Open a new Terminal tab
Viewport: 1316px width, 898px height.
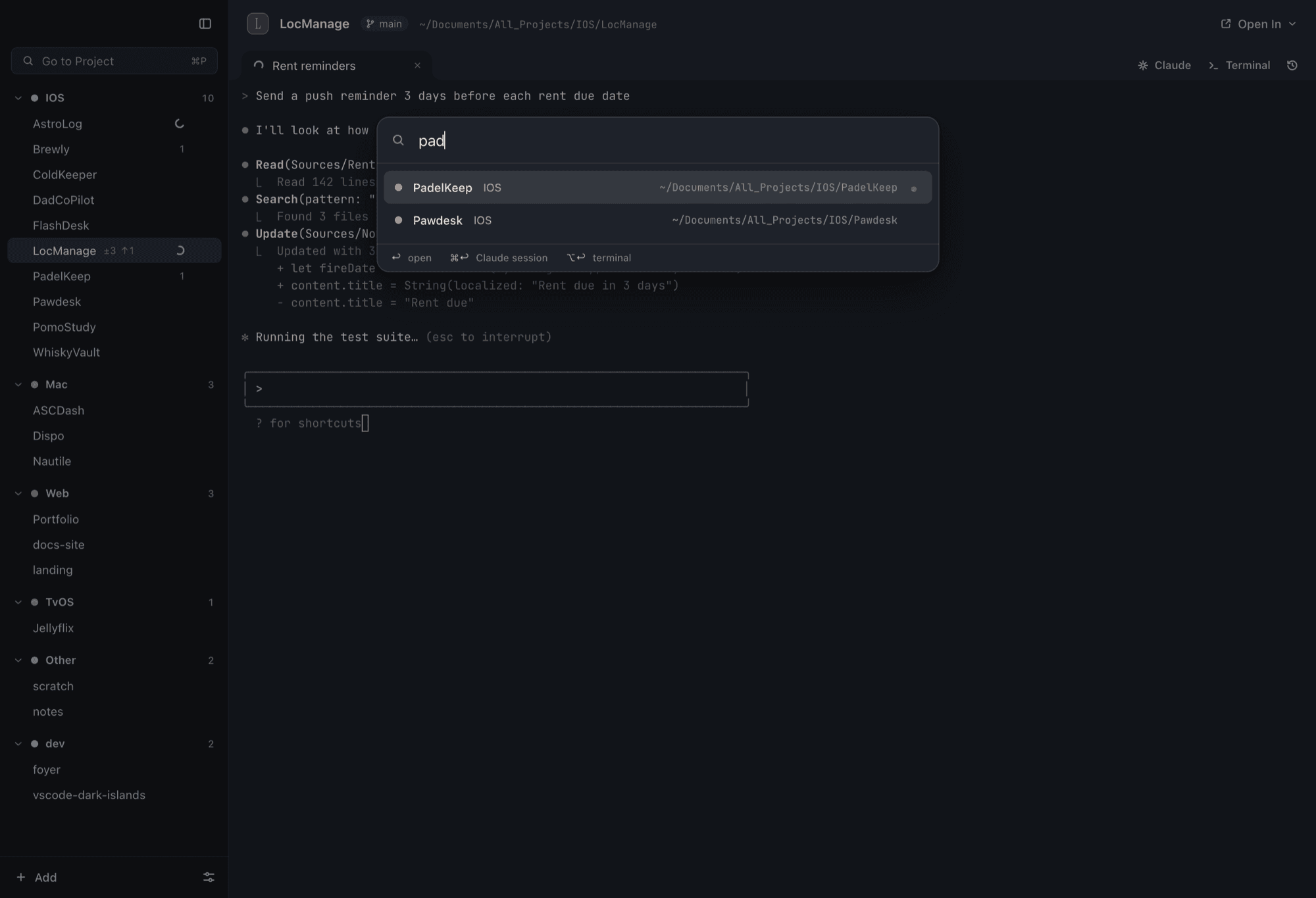click(1239, 65)
